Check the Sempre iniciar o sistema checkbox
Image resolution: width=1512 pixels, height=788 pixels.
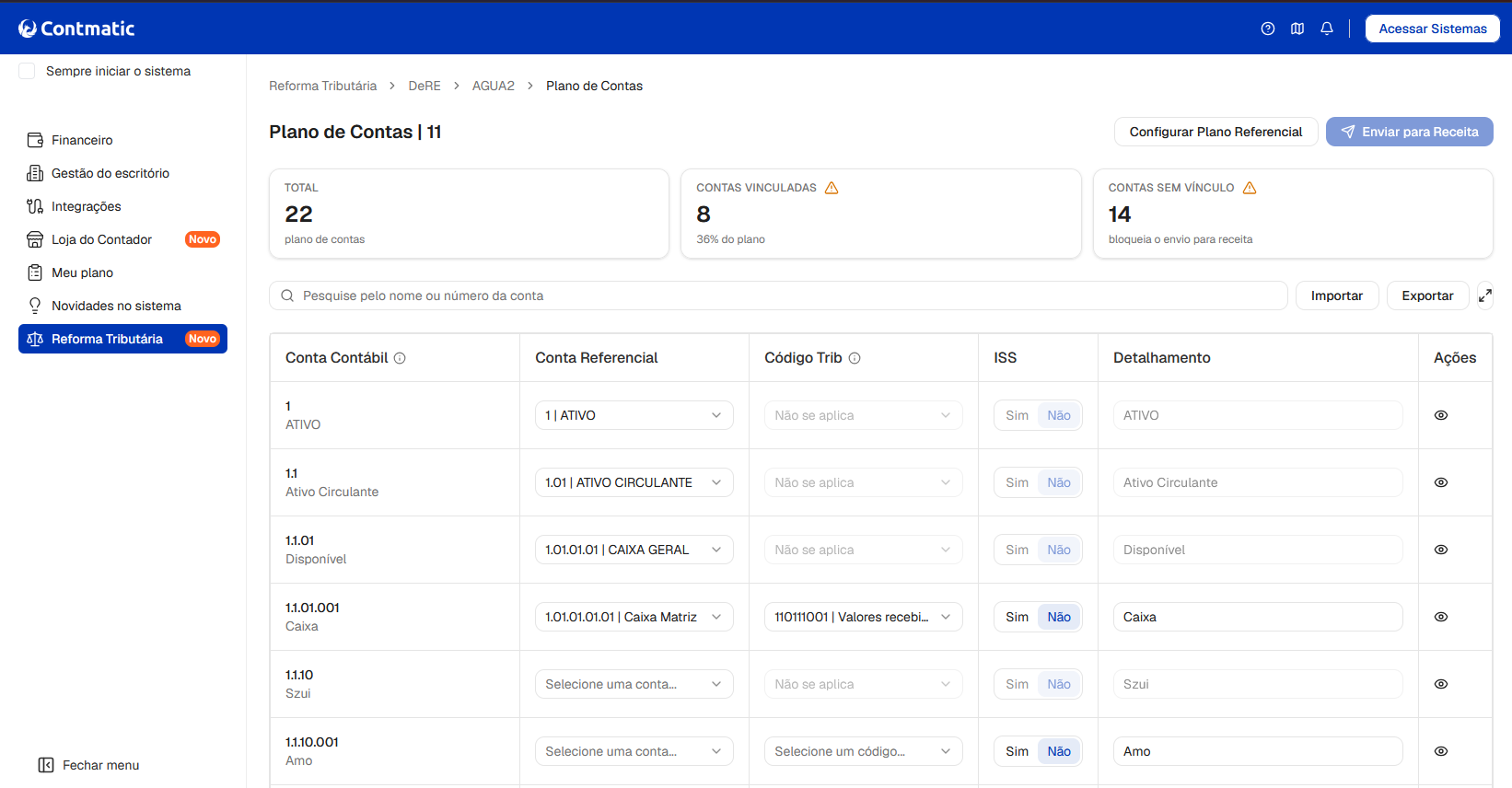(28, 71)
